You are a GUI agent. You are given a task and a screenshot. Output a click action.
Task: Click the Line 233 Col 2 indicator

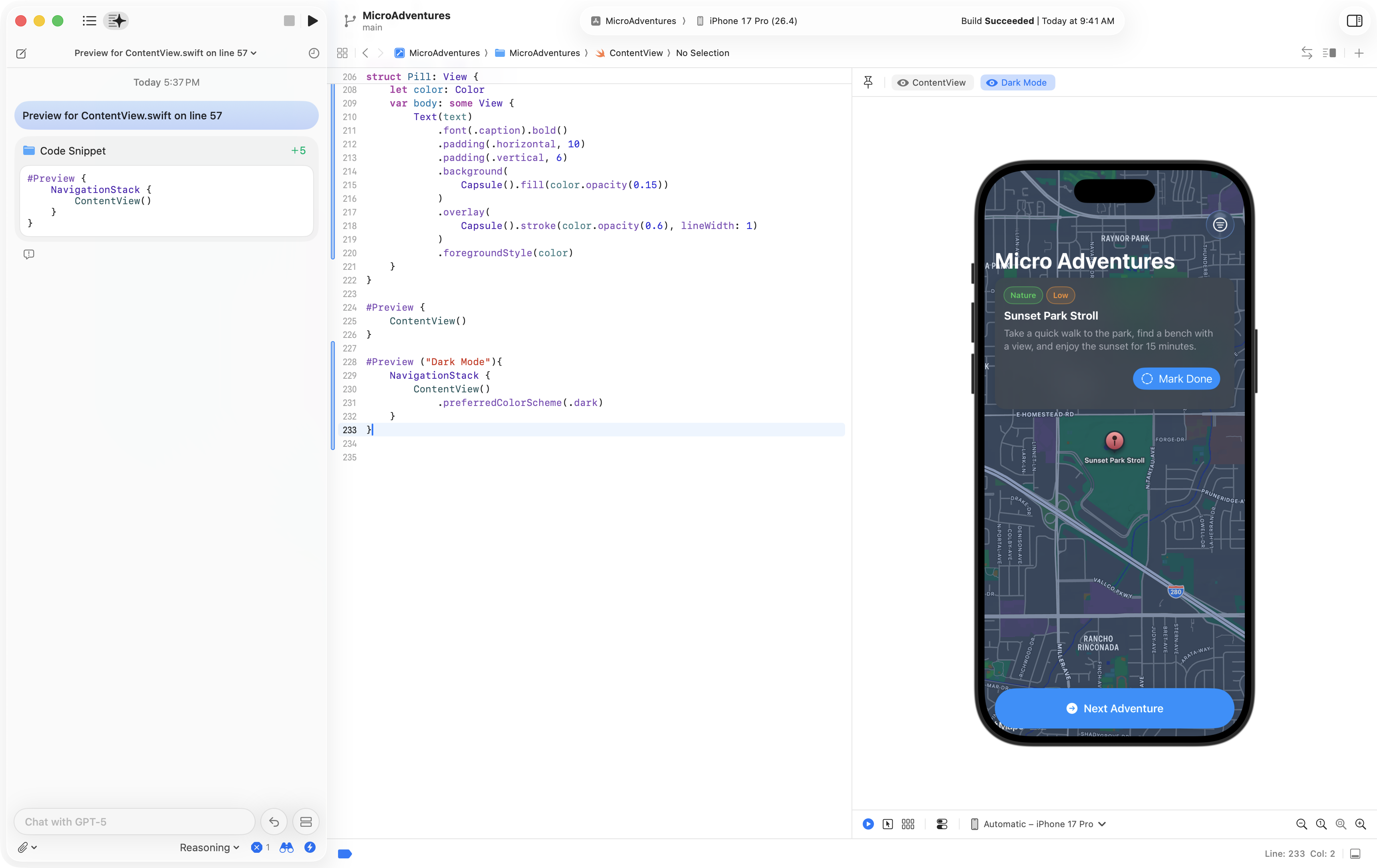[1299, 854]
